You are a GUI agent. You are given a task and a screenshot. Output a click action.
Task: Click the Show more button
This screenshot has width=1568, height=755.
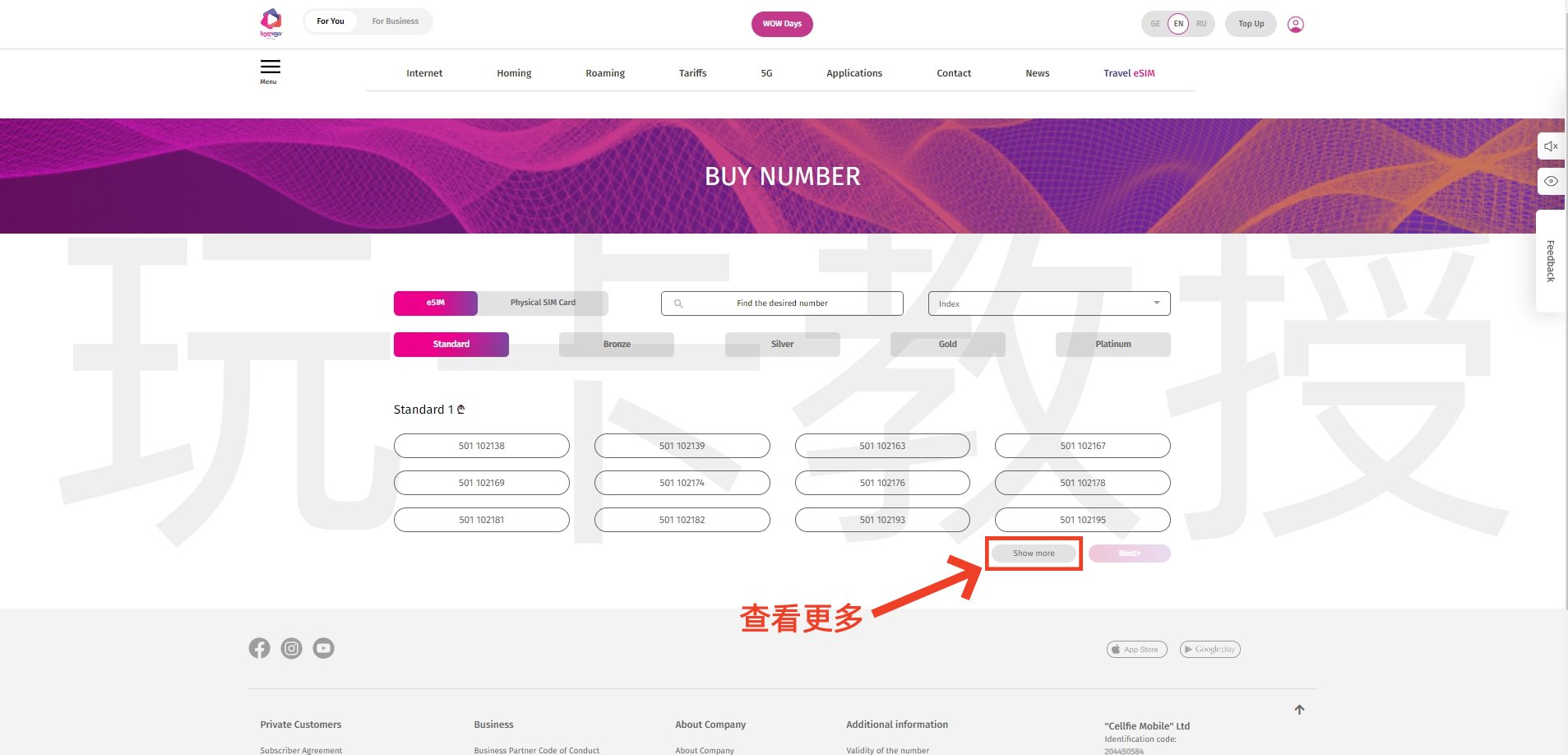pos(1034,554)
